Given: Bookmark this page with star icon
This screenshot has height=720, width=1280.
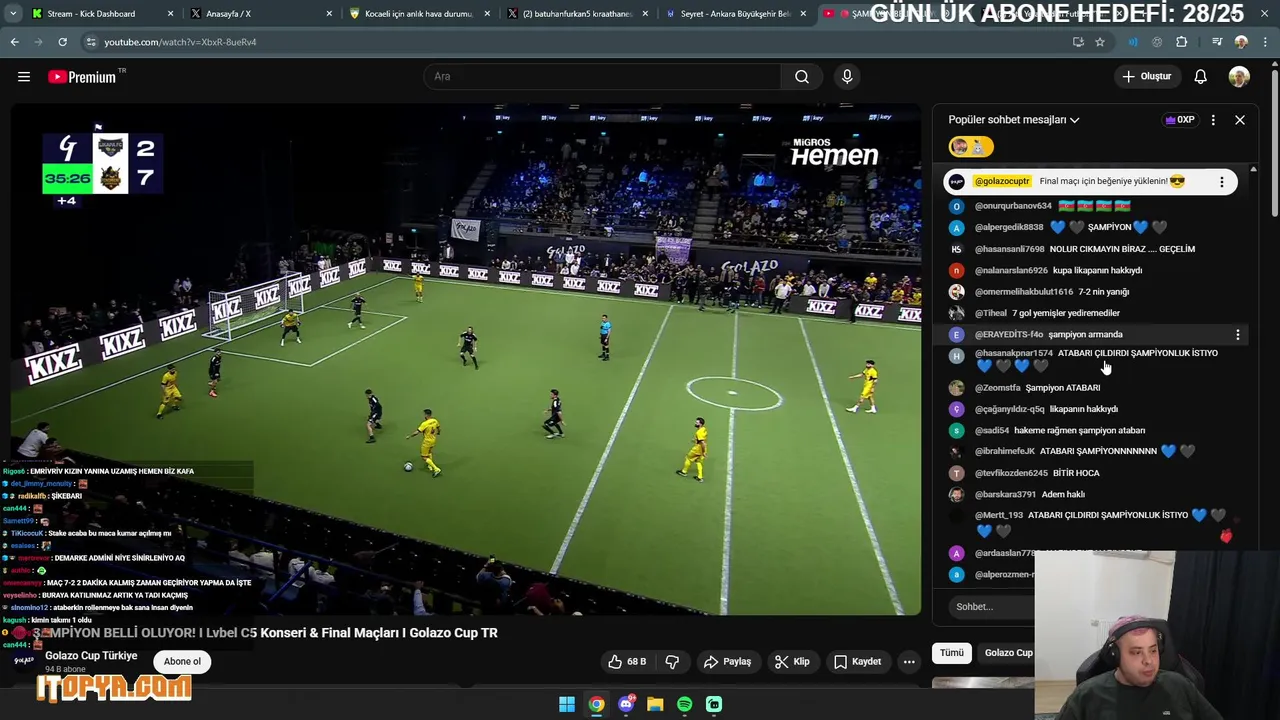Looking at the screenshot, I should [1100, 42].
